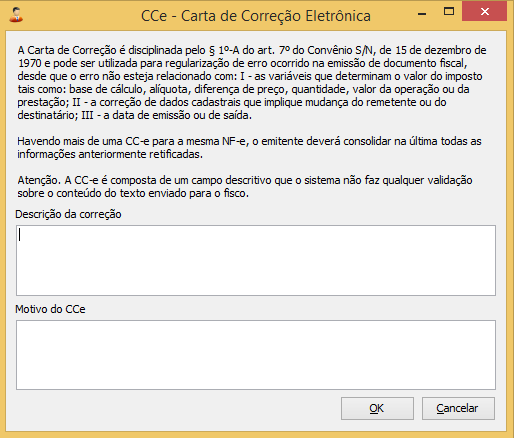Close the CCe dialog with red X
The height and width of the screenshot is (438, 514).
(x=484, y=12)
